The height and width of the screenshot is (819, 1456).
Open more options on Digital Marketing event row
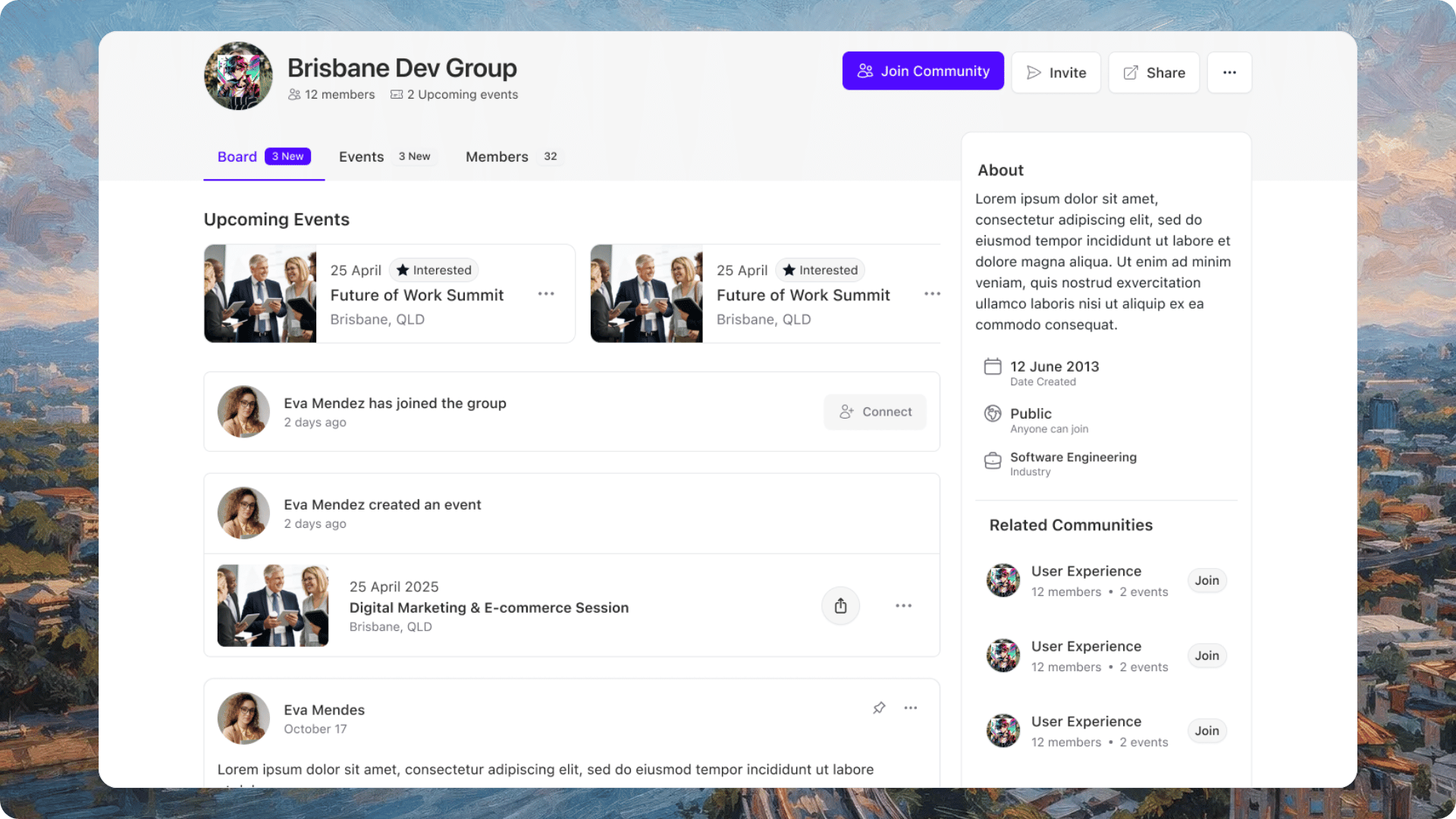coord(903,606)
